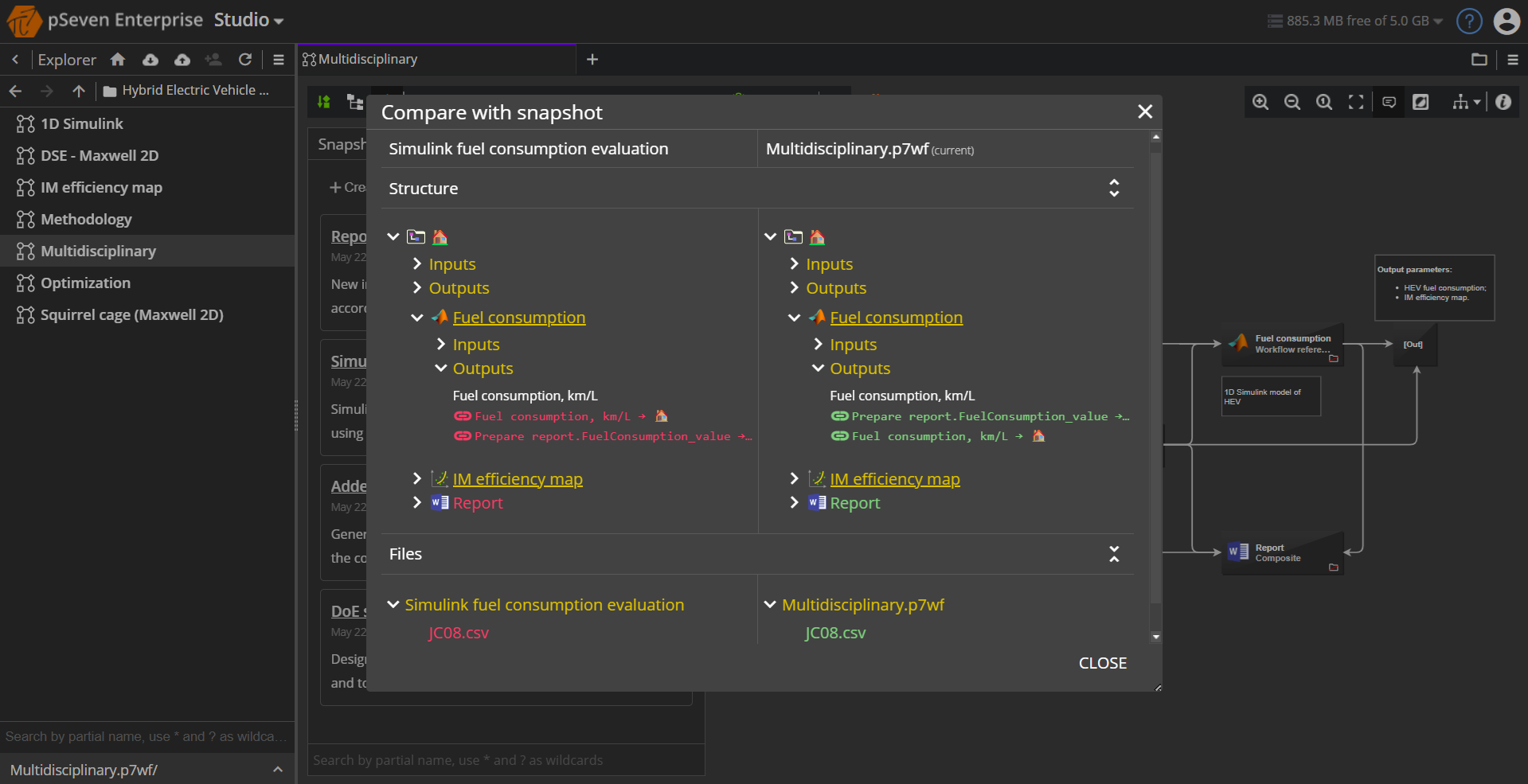
Task: Collapse Simulink fuel consumption evaluation file list
Action: tap(393, 604)
